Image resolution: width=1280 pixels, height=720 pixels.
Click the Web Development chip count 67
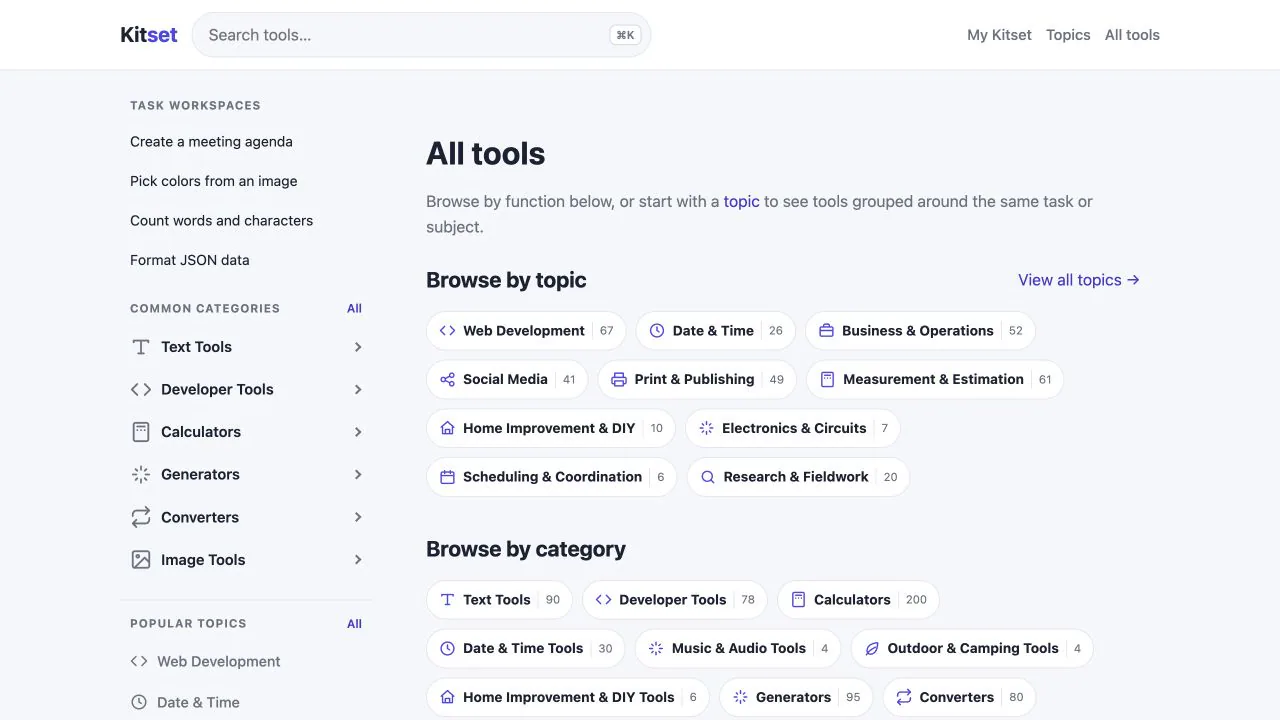pyautogui.click(x=606, y=331)
